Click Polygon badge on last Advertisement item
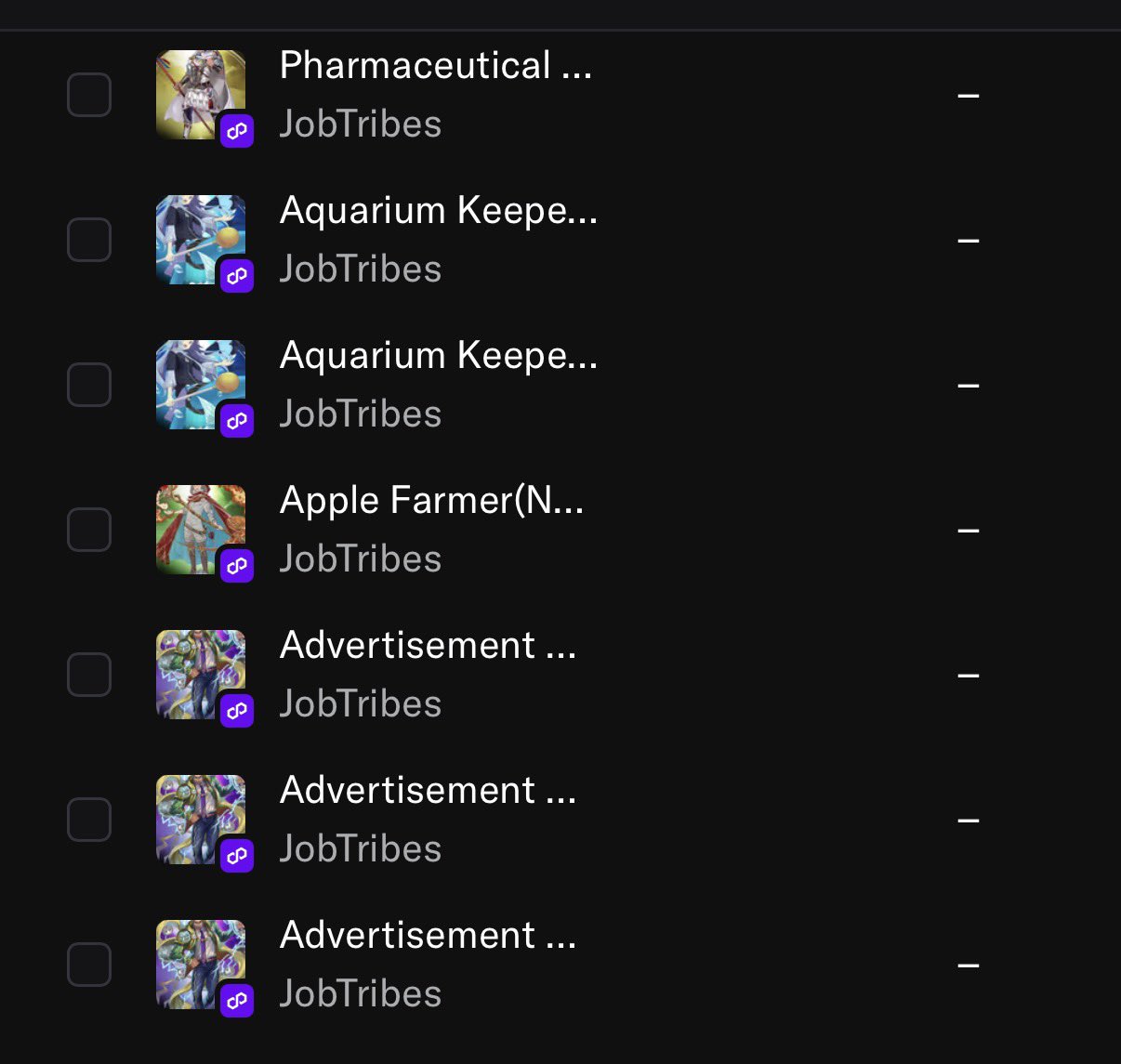Viewport: 1121px width, 1064px height. pos(237,1001)
